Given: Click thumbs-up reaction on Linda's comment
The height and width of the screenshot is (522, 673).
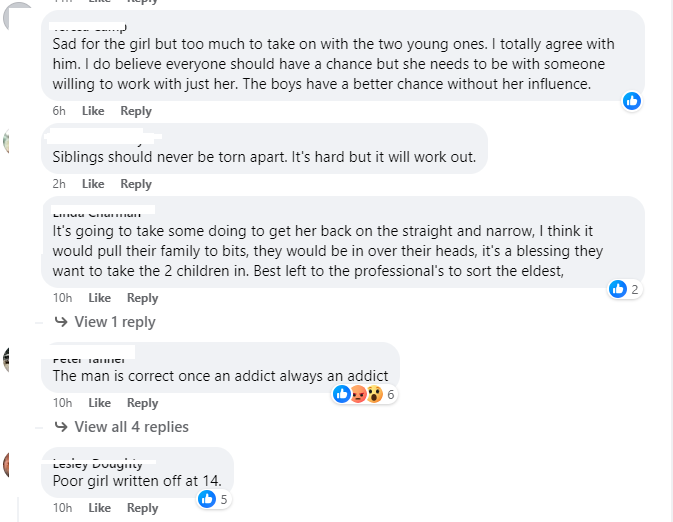Looking at the screenshot, I should click(x=619, y=289).
